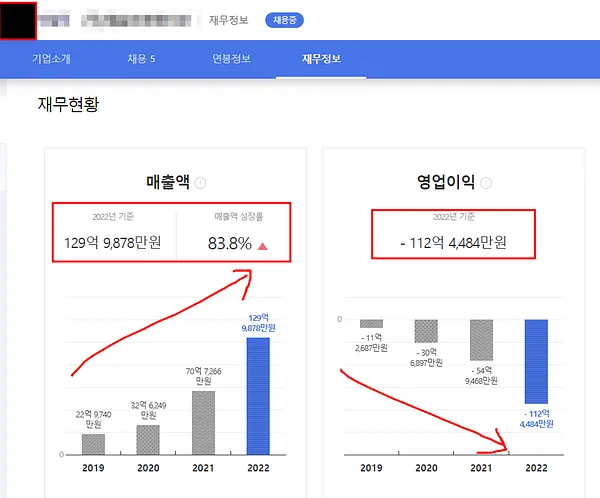The height and width of the screenshot is (498, 600).
Task: Click the red growth triangle beside 83.8%
Action: pyautogui.click(x=262, y=246)
